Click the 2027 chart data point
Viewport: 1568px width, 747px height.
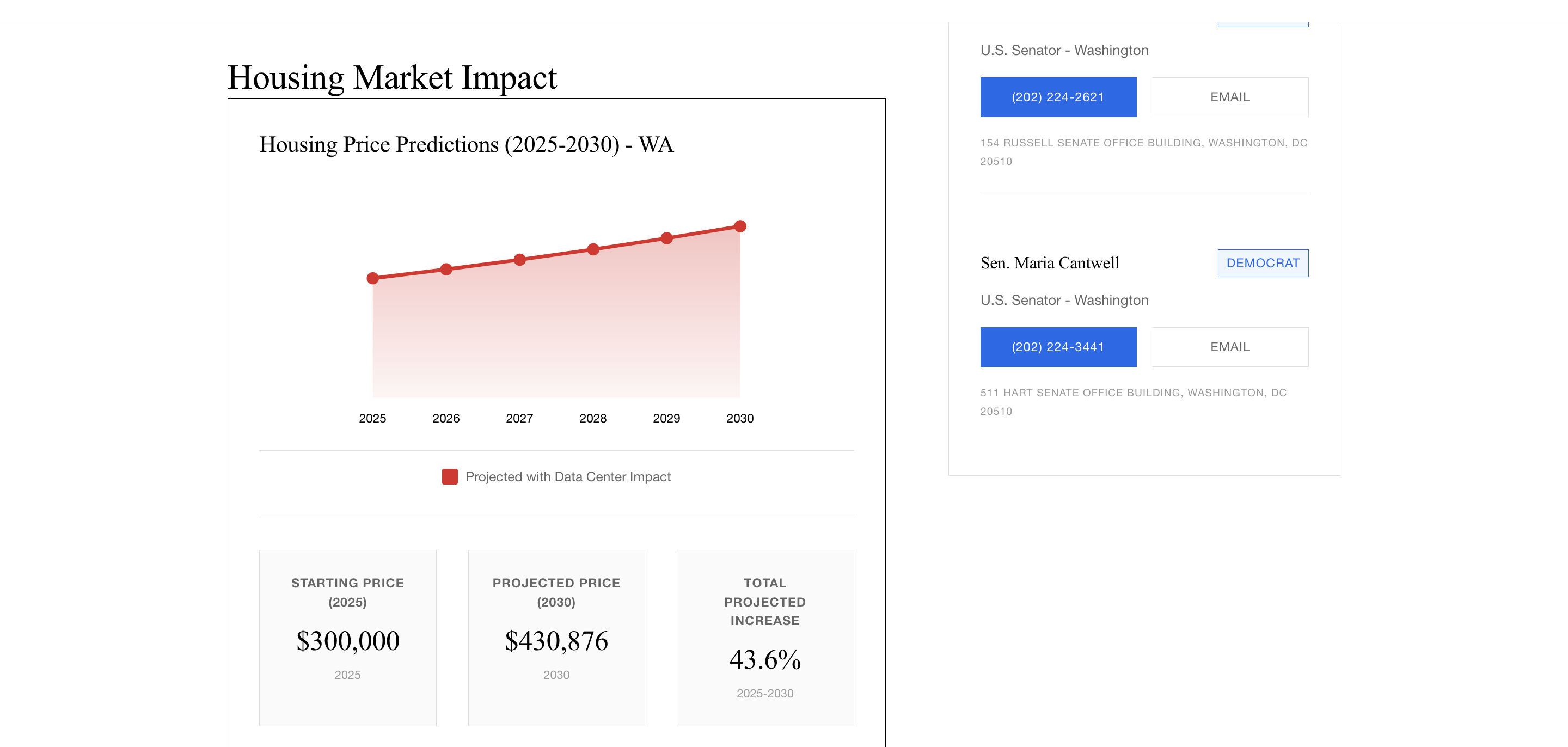(519, 259)
